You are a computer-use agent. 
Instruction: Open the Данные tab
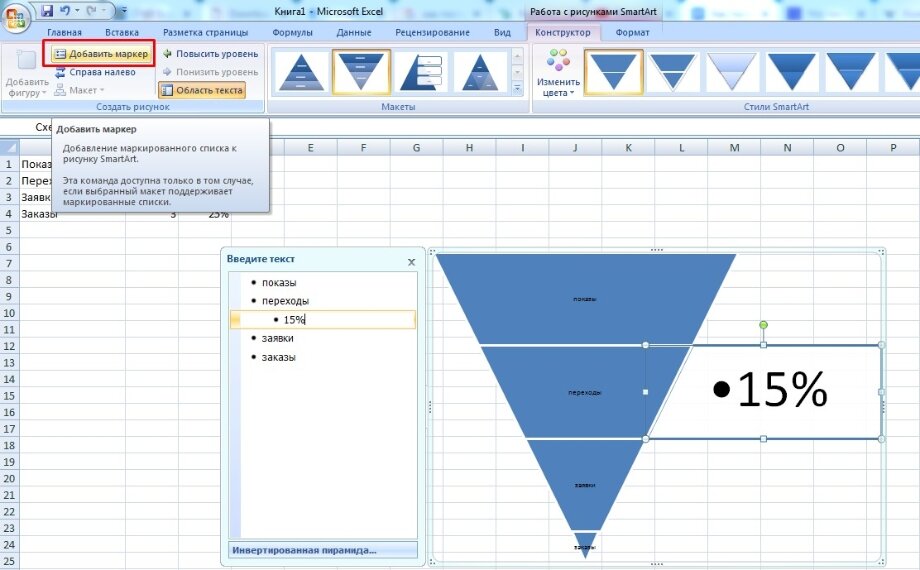tap(354, 32)
